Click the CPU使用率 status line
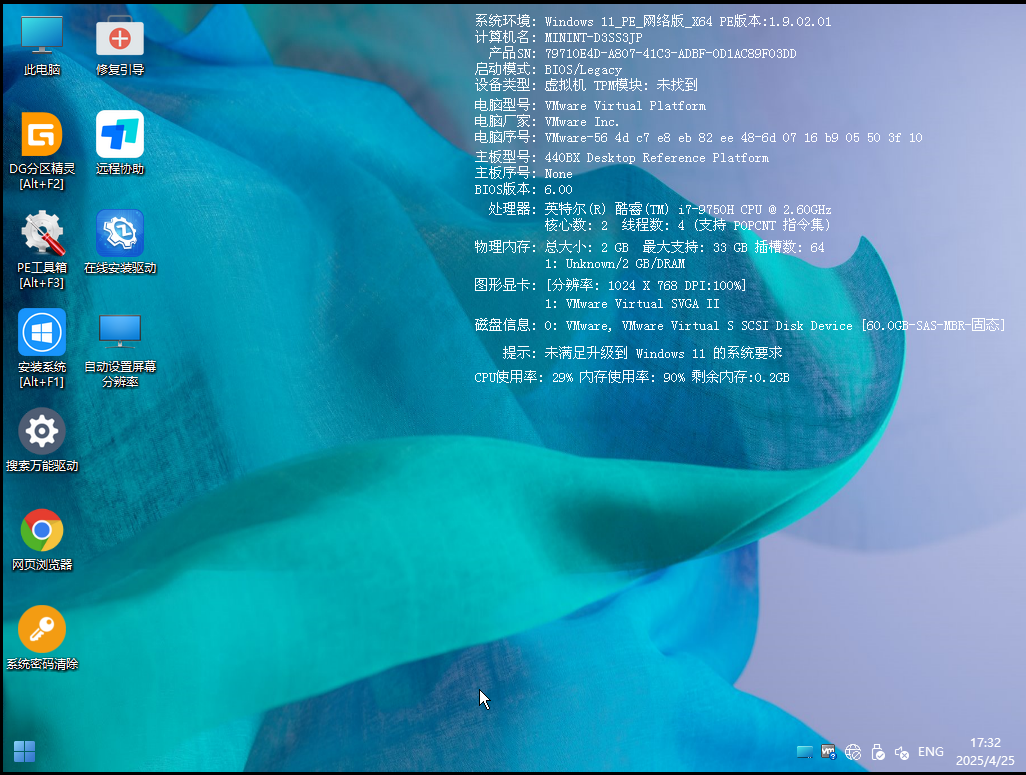 click(x=632, y=377)
